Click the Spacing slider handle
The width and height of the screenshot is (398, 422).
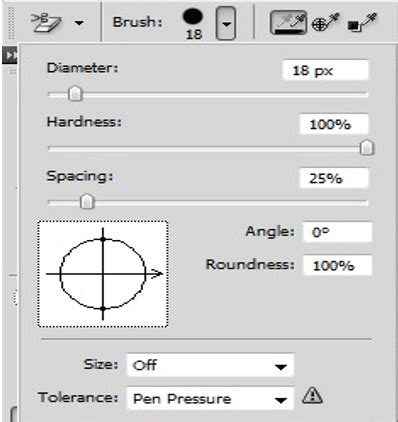(87, 201)
